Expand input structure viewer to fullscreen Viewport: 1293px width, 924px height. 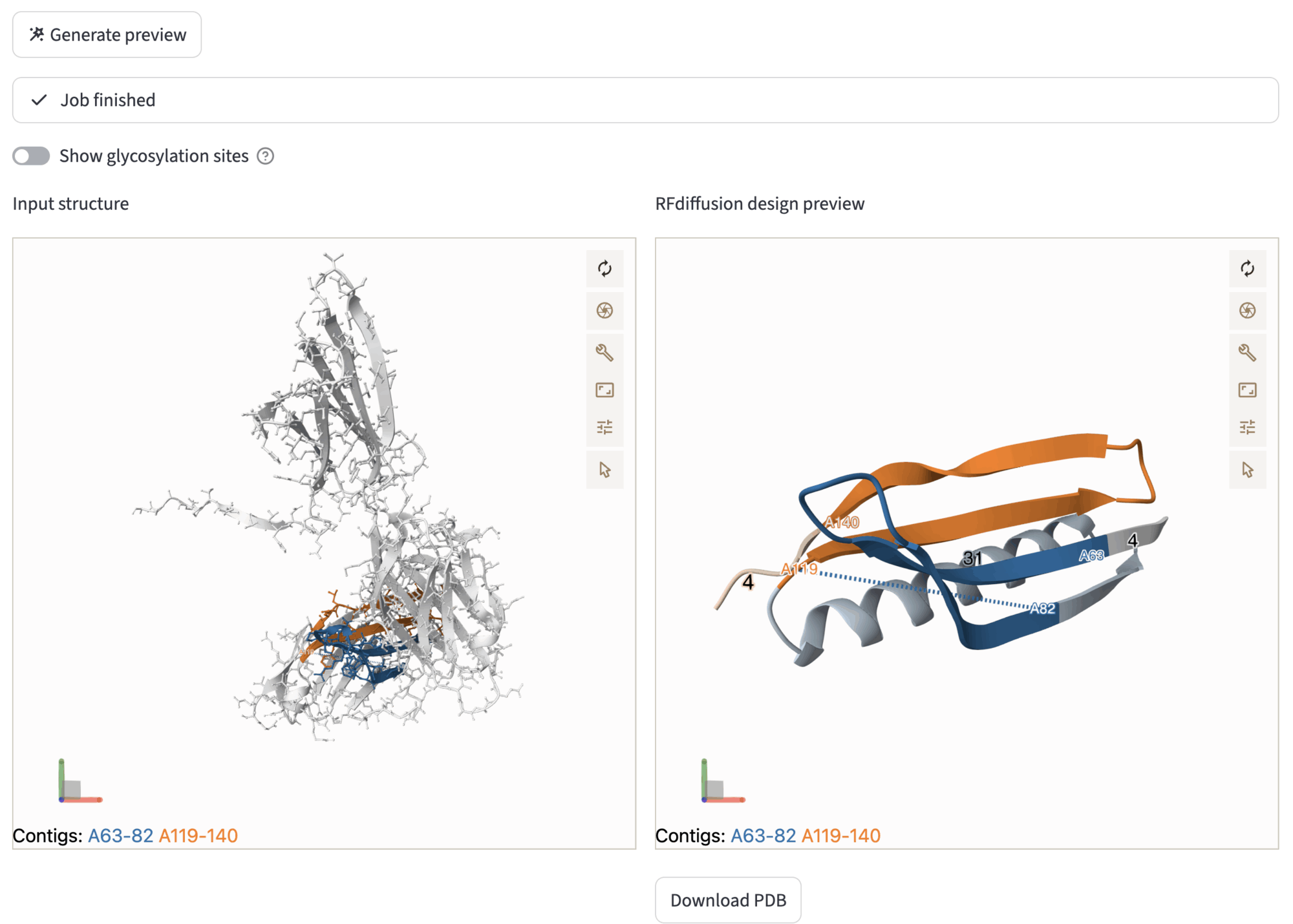(x=604, y=390)
